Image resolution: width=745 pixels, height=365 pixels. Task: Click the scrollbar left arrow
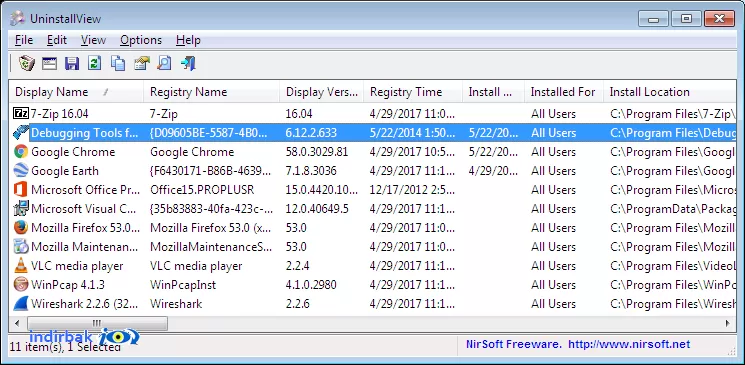tap(18, 324)
